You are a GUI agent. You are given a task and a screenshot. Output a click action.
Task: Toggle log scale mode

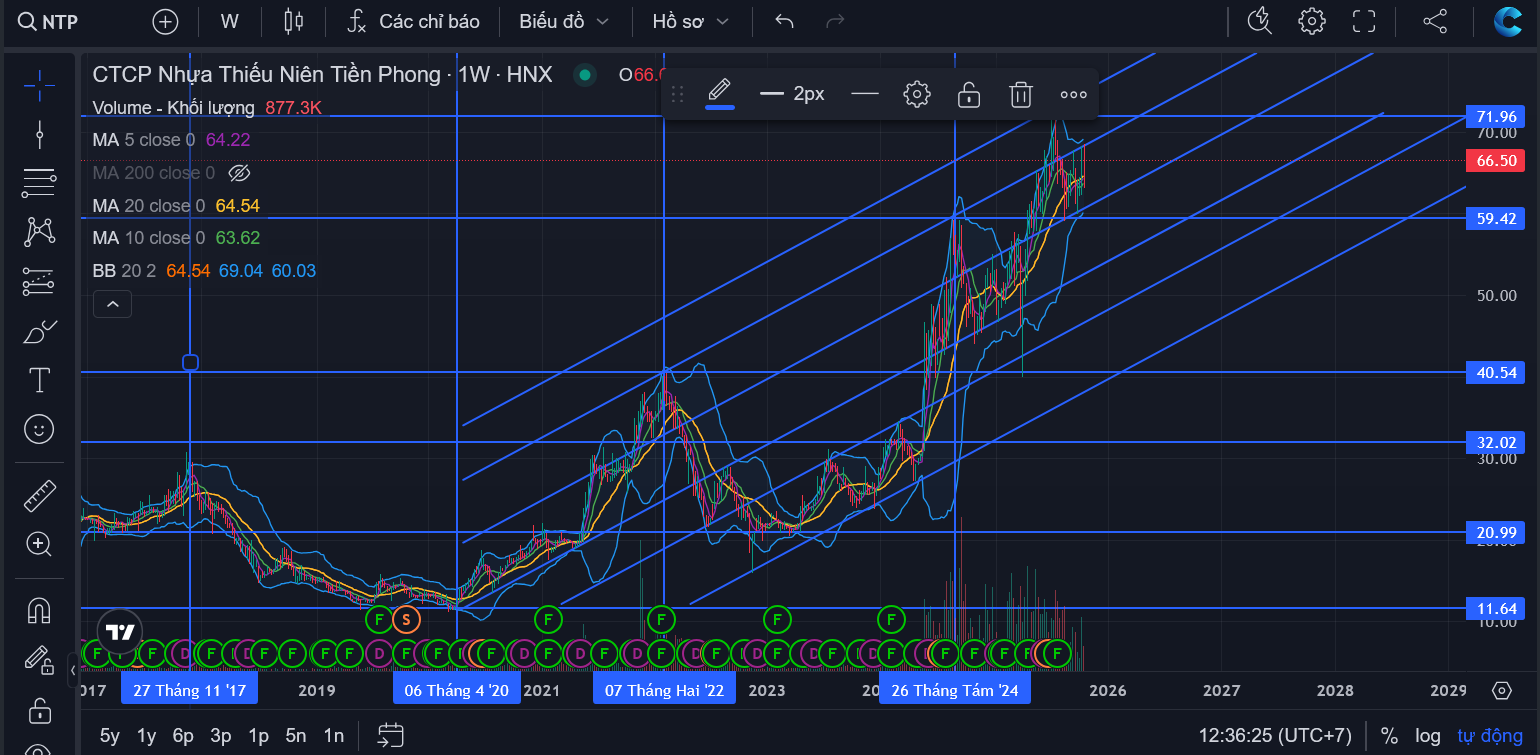(1428, 736)
